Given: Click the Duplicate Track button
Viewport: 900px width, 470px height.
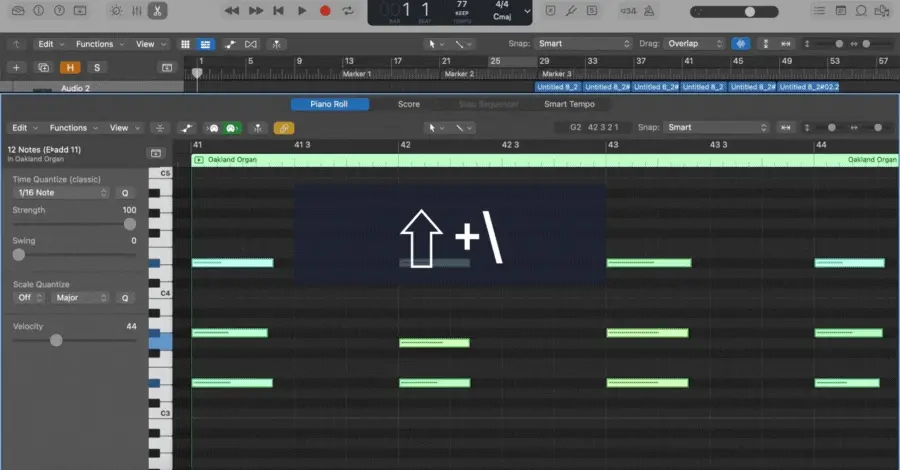Looking at the screenshot, I should (x=43, y=68).
